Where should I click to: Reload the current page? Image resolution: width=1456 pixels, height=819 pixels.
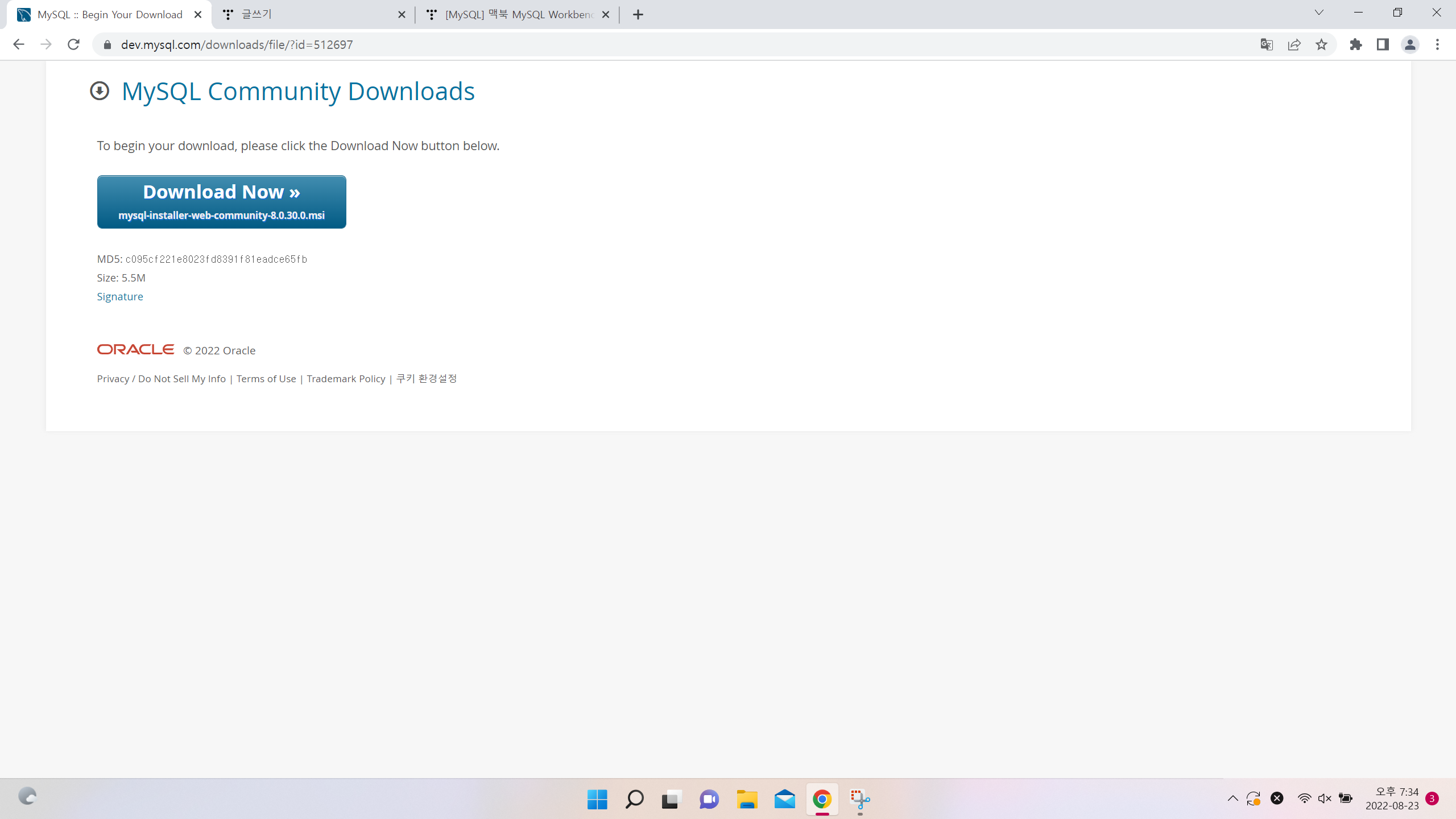point(73,44)
